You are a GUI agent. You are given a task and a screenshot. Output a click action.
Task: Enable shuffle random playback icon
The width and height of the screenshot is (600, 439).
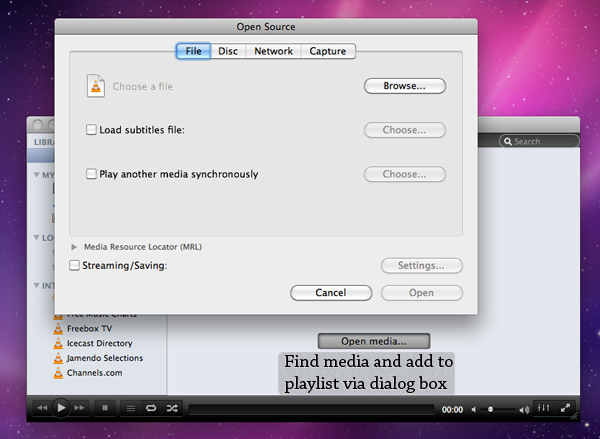click(x=172, y=408)
